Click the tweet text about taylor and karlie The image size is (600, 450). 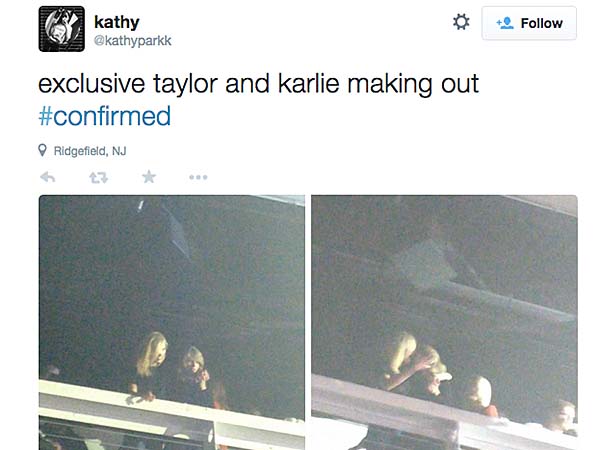[x=258, y=83]
